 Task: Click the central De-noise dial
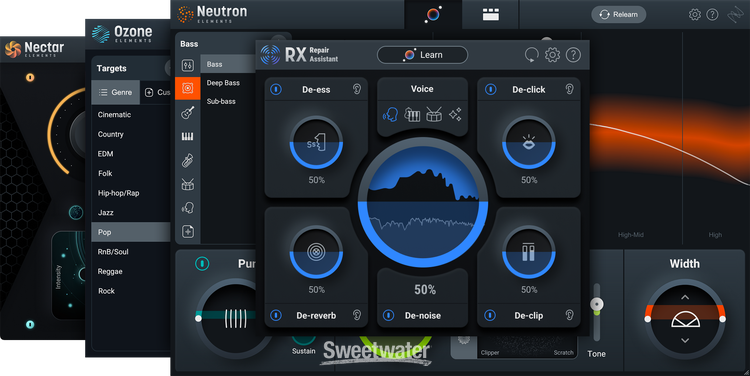pos(423,202)
